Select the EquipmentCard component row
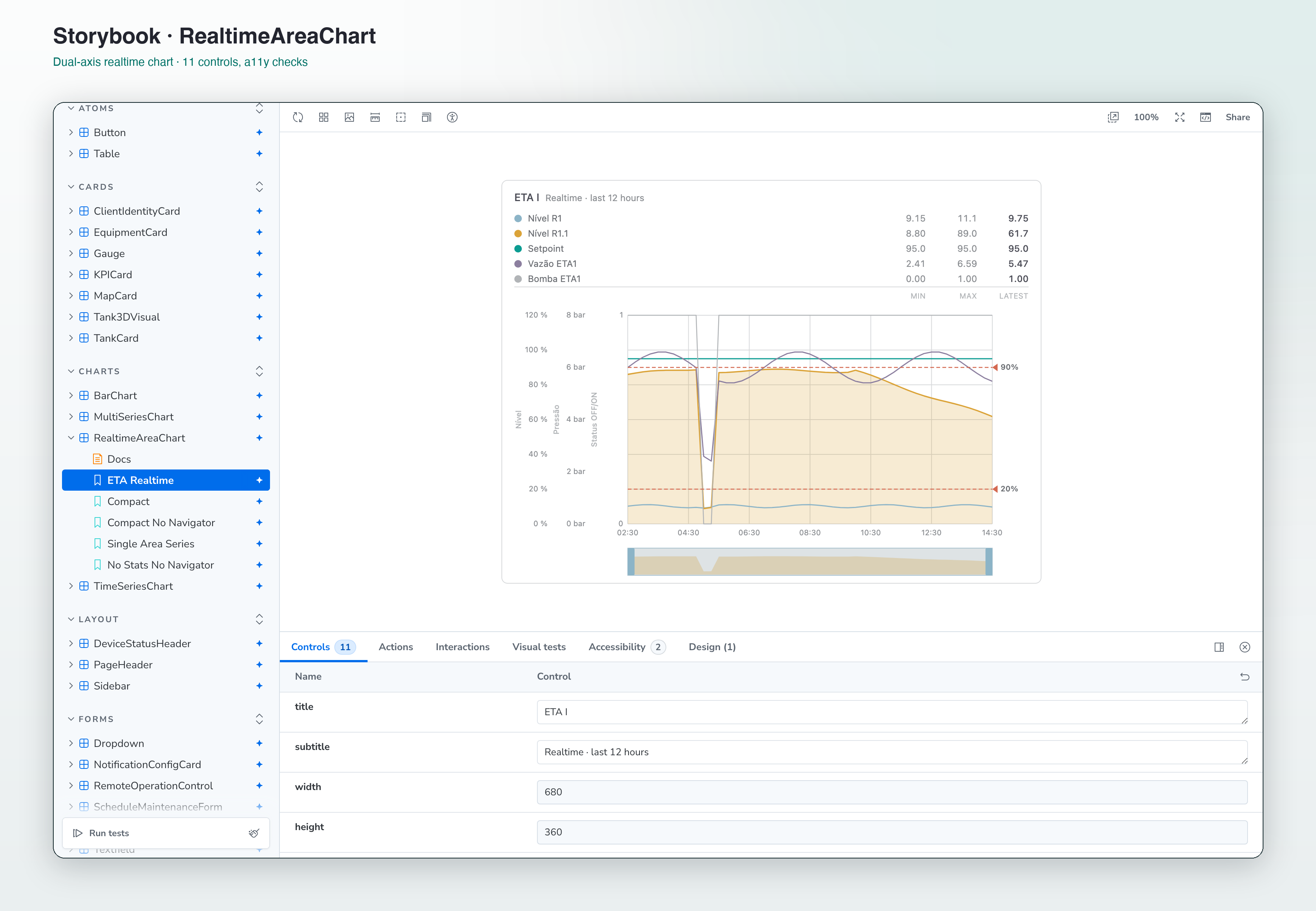1316x911 pixels. [x=166, y=232]
